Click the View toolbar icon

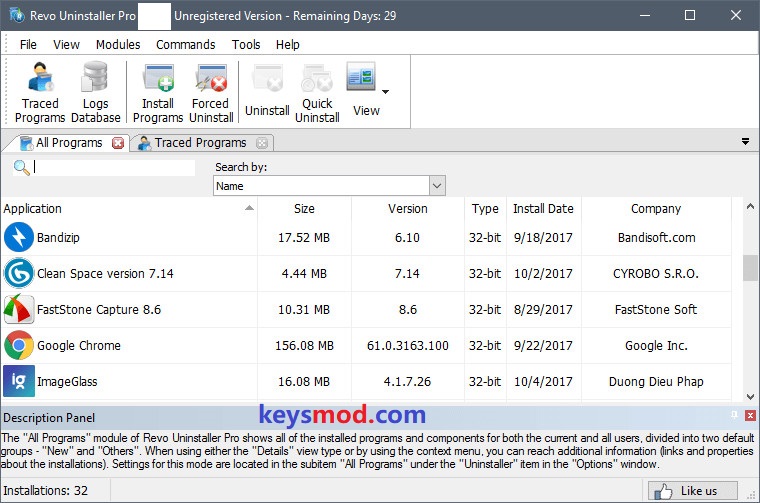pos(361,77)
